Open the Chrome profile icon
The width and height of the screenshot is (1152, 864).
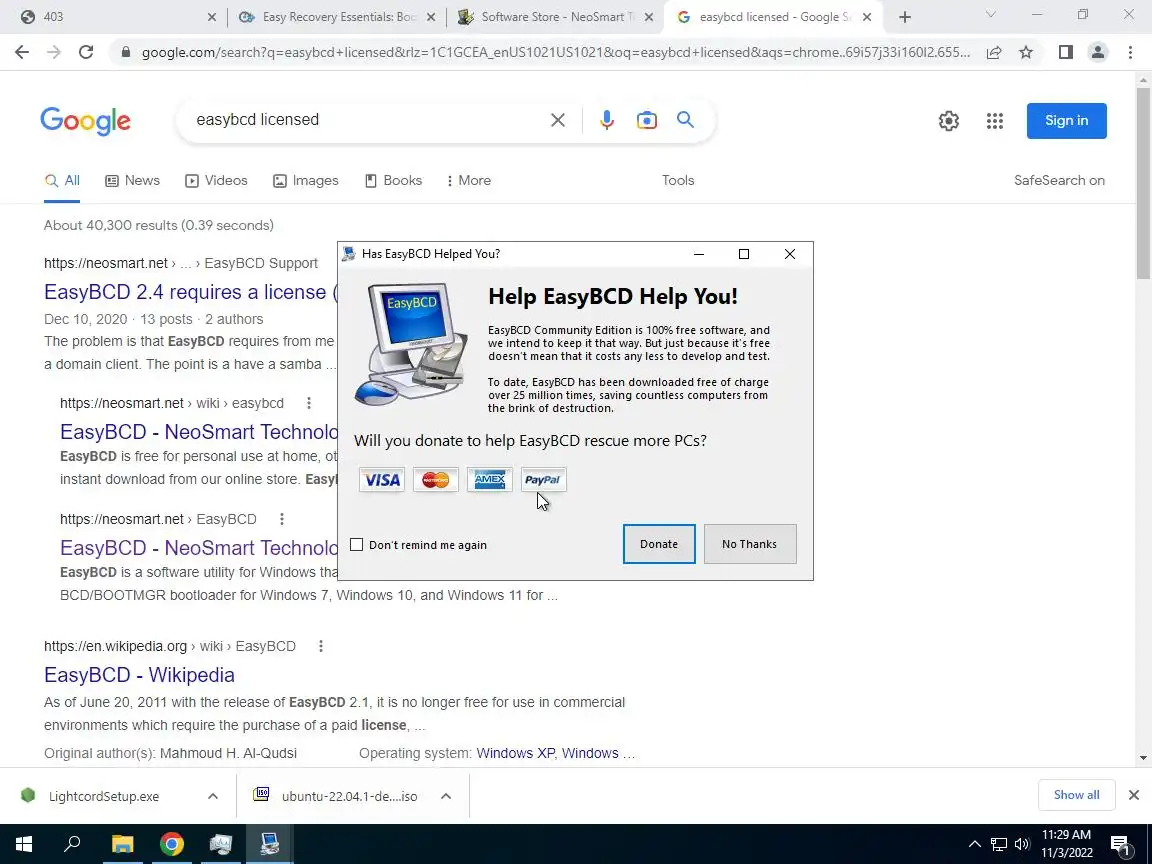point(1098,52)
